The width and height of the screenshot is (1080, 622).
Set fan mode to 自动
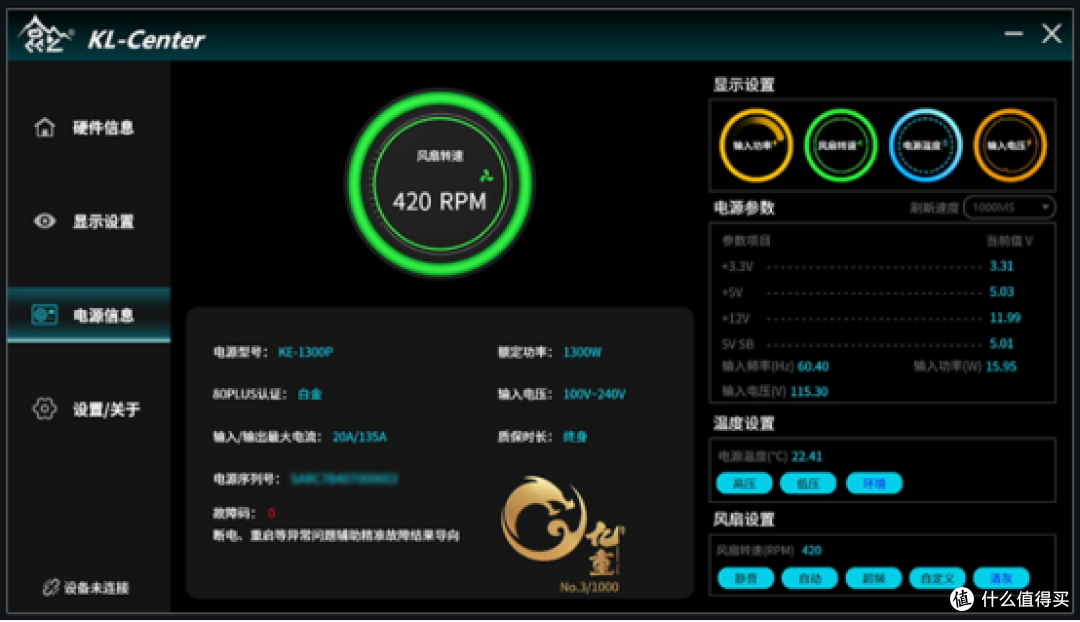(809, 578)
